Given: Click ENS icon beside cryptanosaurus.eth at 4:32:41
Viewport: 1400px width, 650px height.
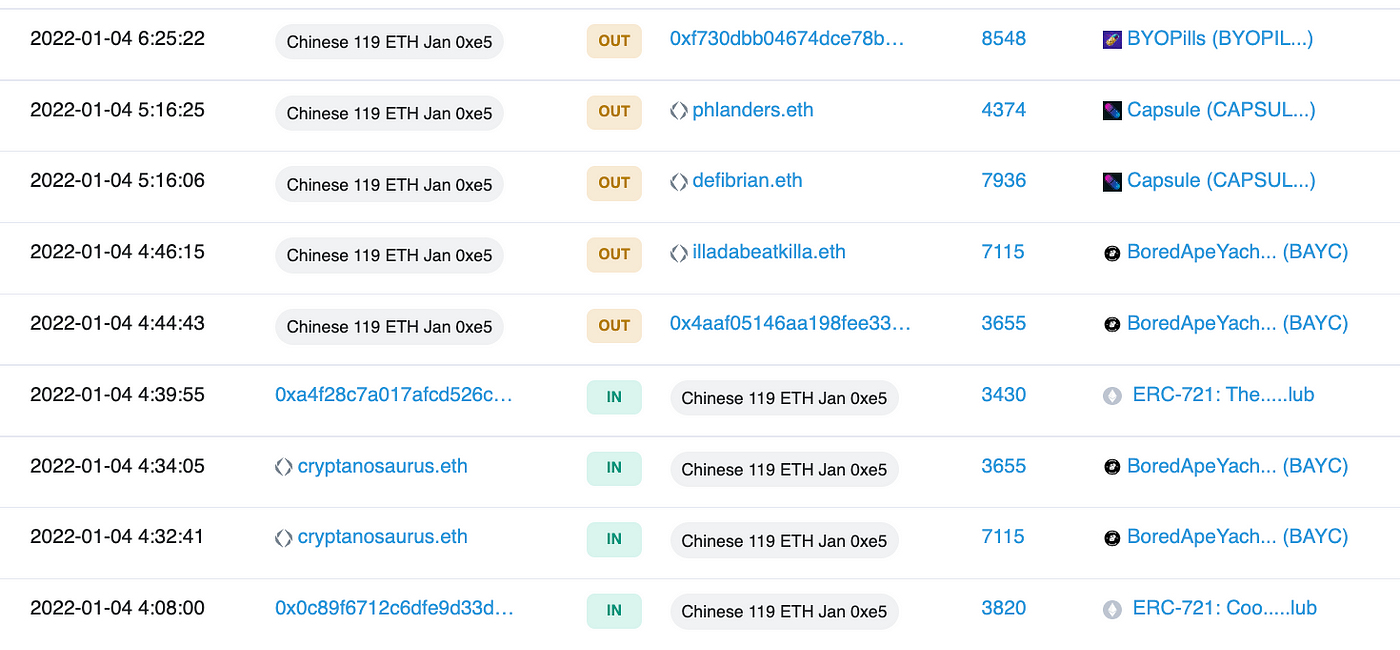Looking at the screenshot, I should coord(284,538).
